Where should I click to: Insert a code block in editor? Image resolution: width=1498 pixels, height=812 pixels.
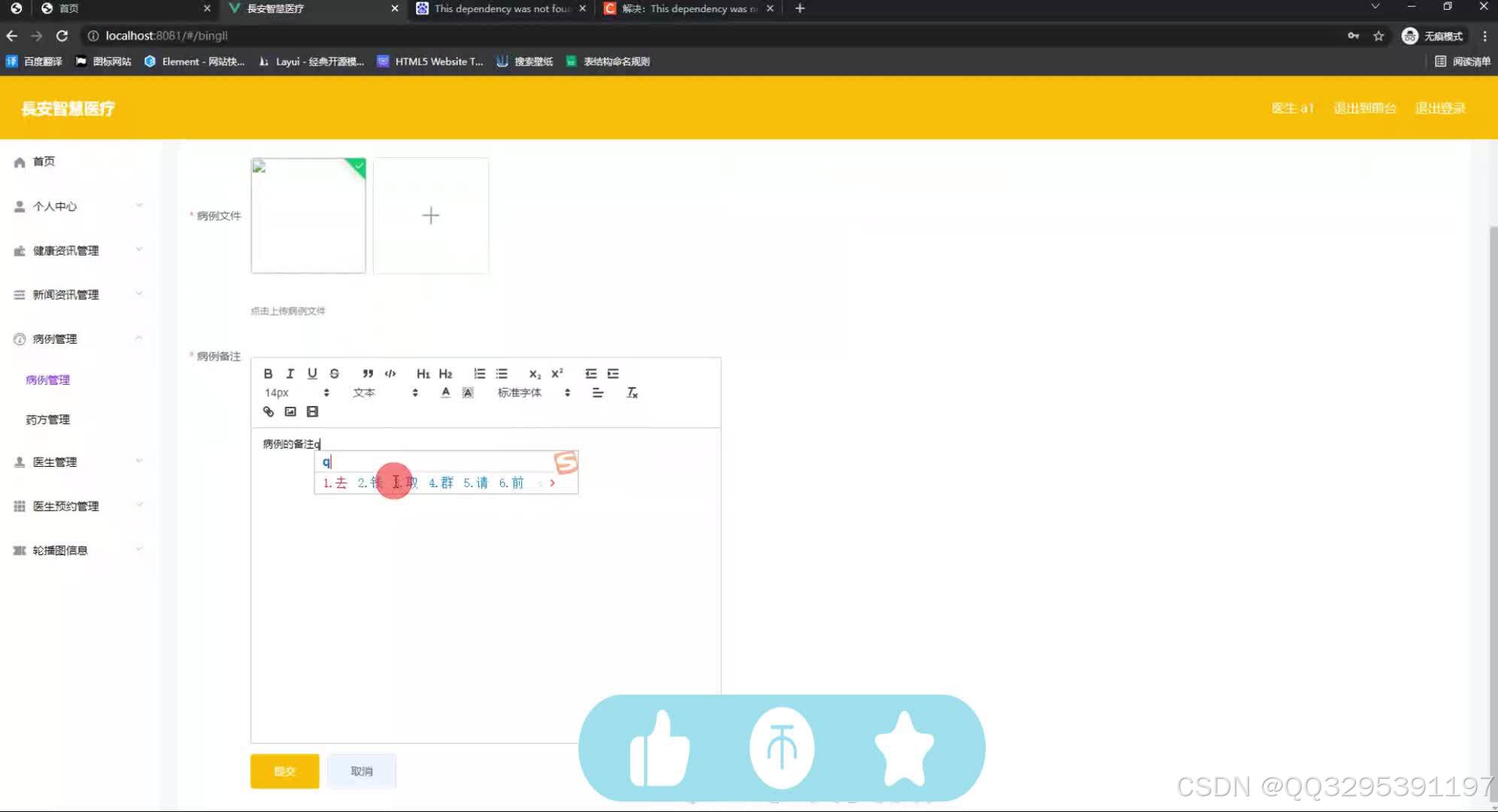[x=390, y=374]
